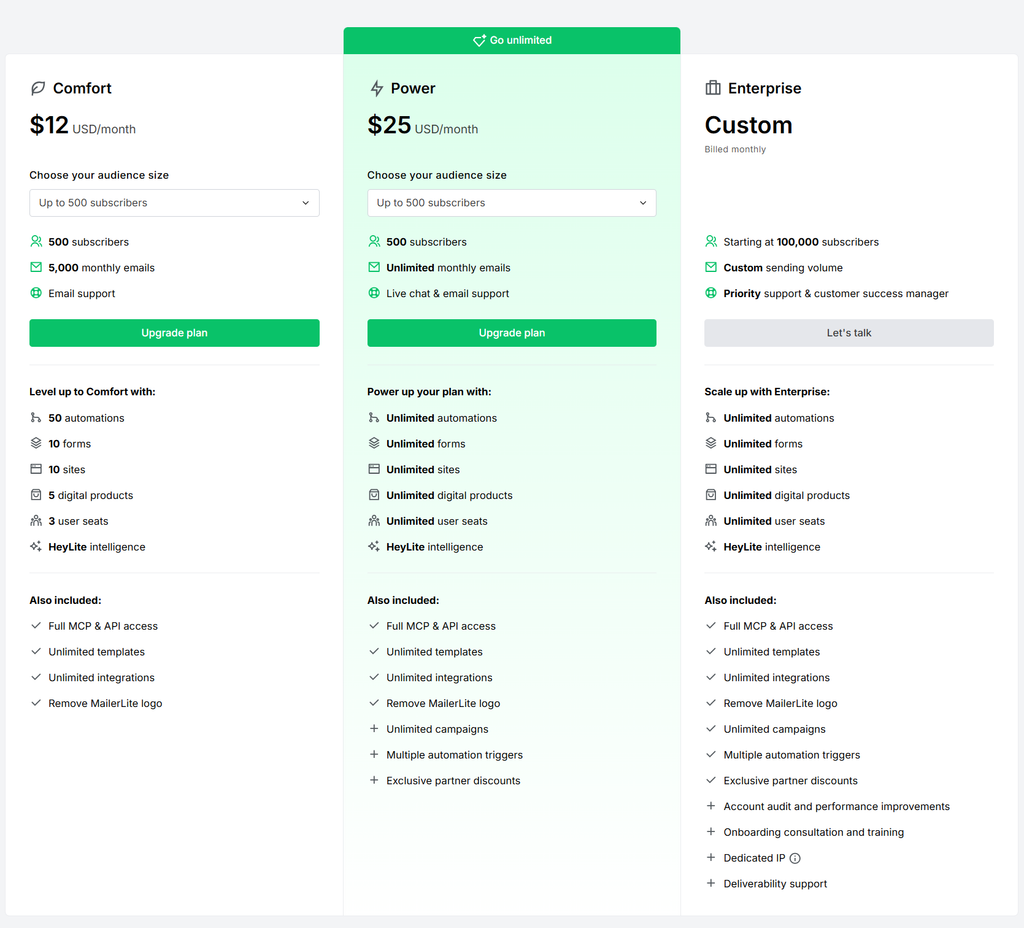Click the subscribers icon in Comfort plan
Image resolution: width=1024 pixels, height=928 pixels.
tap(36, 242)
